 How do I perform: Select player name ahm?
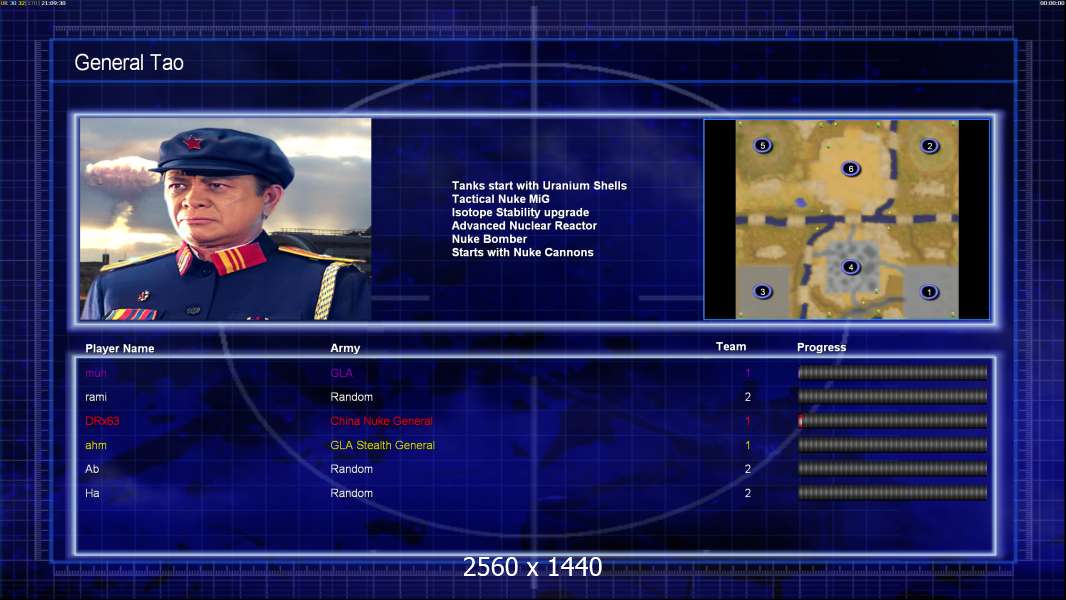(x=96, y=445)
